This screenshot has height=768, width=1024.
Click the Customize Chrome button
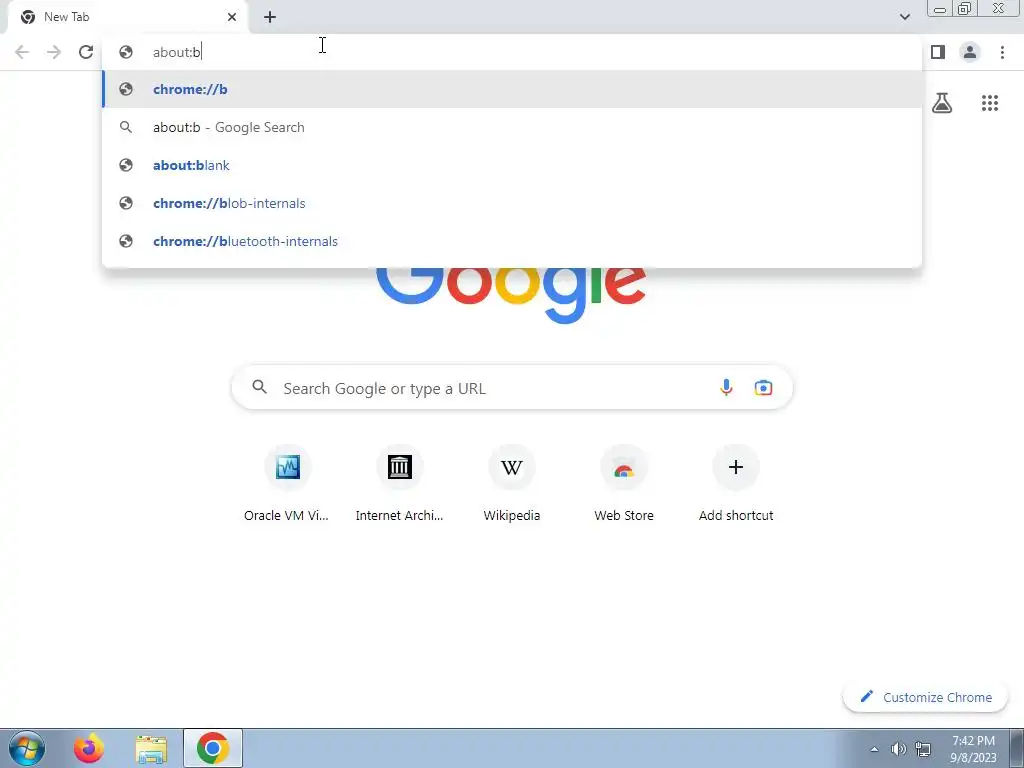point(925,697)
